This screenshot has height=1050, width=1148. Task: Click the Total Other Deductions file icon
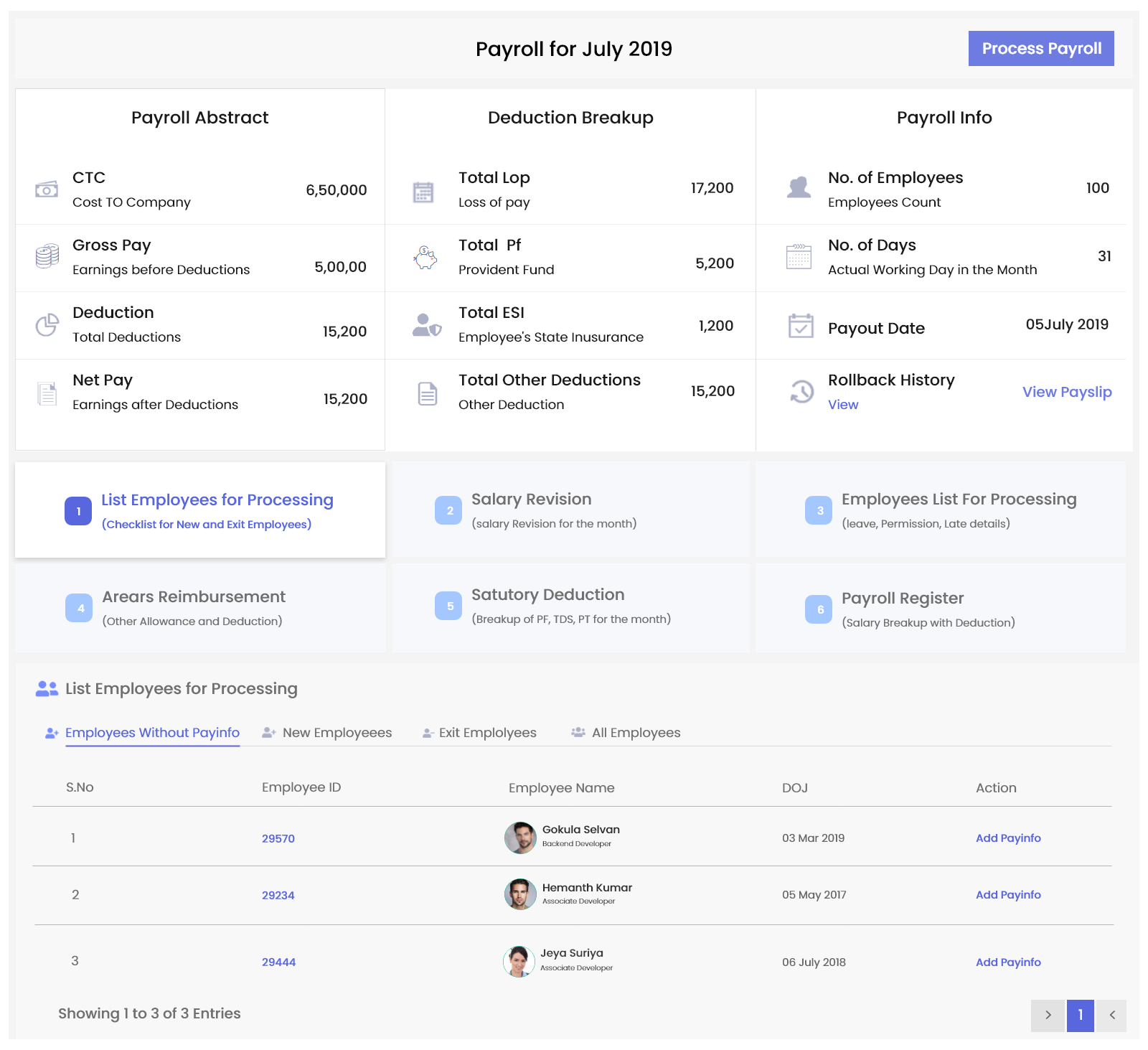pos(428,394)
